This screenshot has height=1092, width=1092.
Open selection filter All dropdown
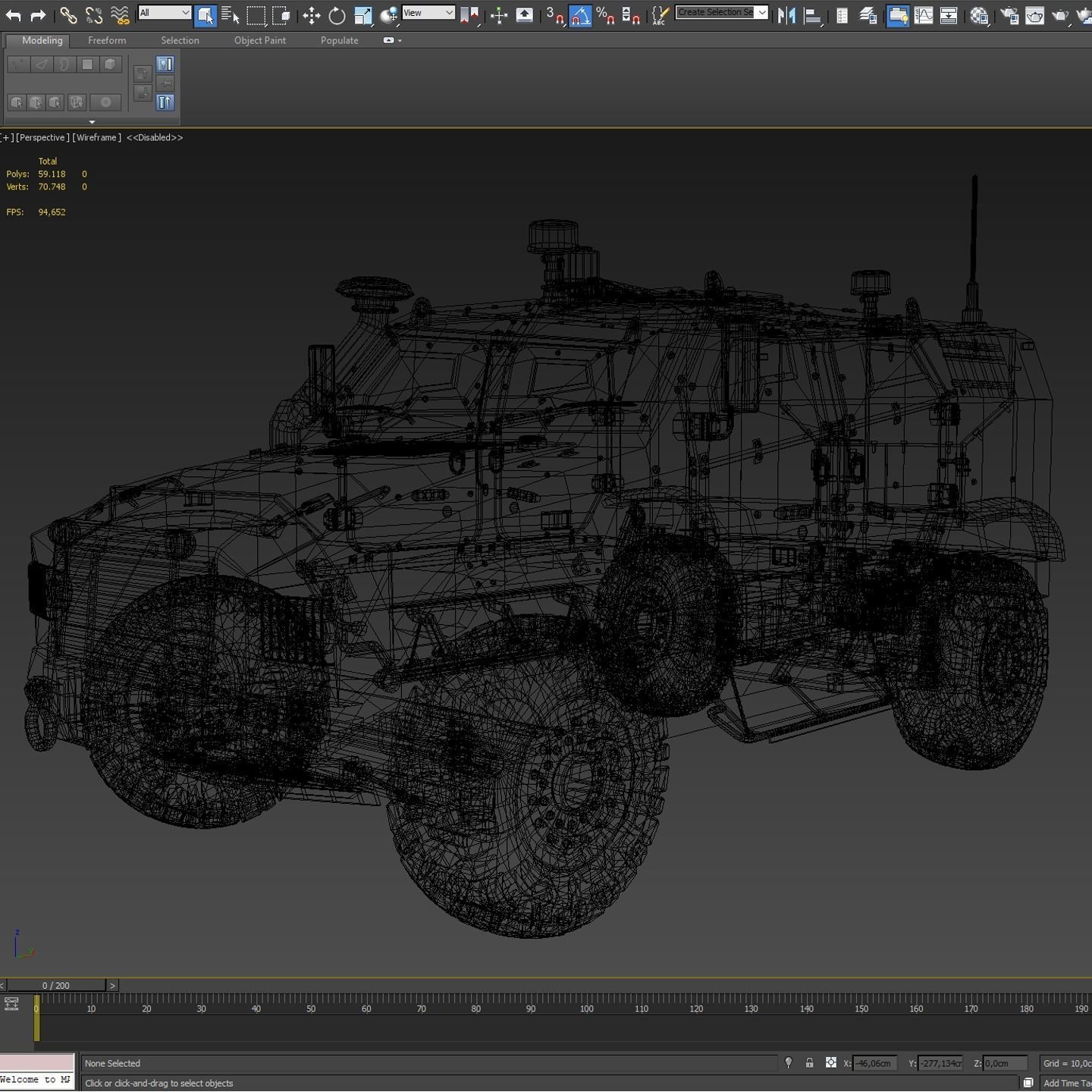tap(165, 12)
